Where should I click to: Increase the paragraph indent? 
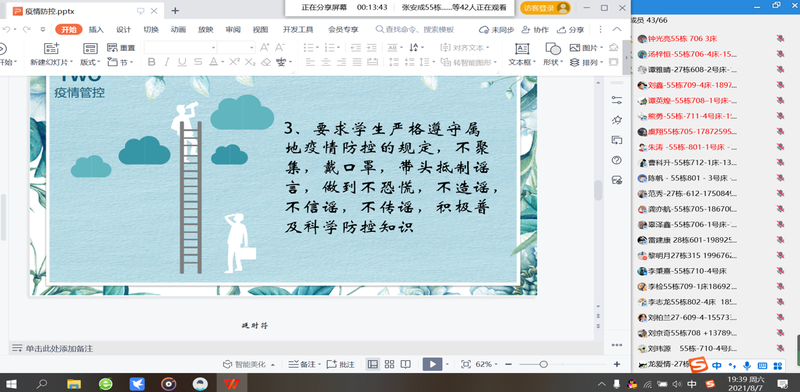(372, 47)
